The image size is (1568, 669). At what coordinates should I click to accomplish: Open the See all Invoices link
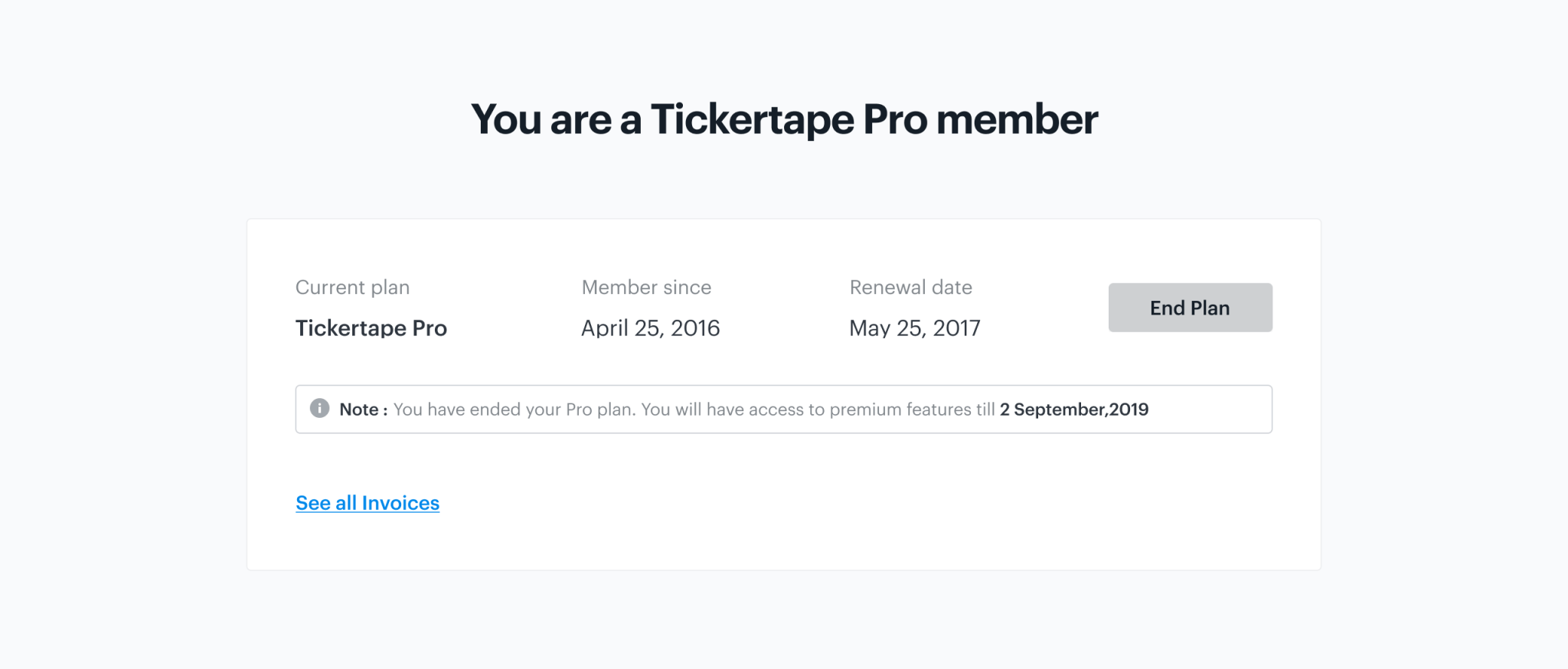(367, 503)
